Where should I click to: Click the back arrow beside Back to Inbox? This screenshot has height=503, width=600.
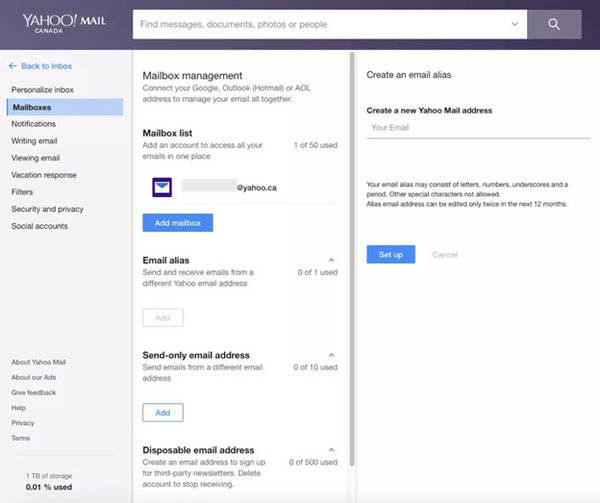click(x=13, y=66)
